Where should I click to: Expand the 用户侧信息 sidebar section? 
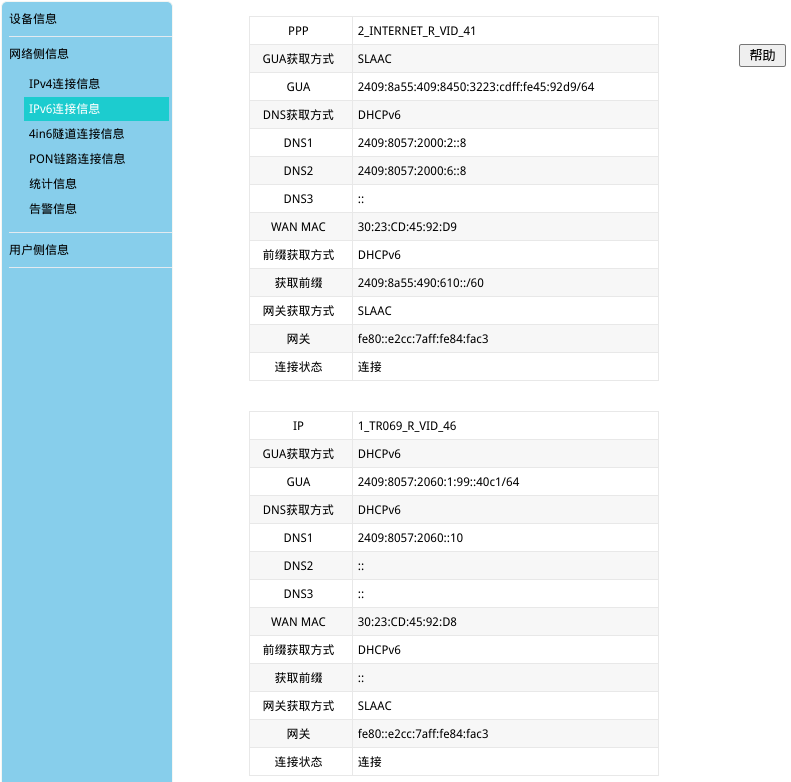click(39, 250)
